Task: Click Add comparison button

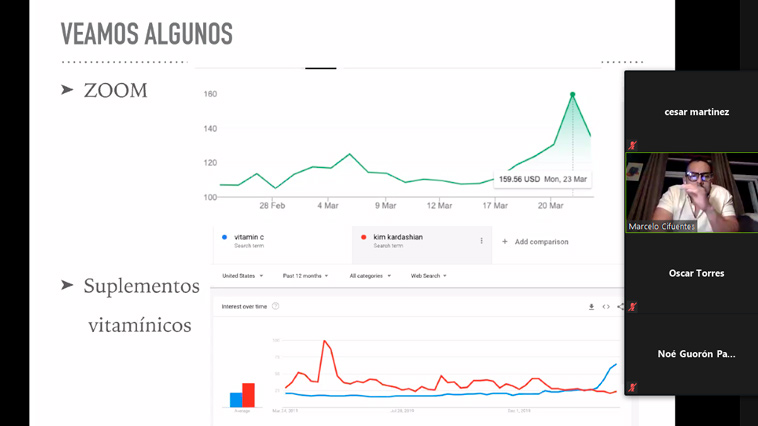Action: [x=535, y=241]
